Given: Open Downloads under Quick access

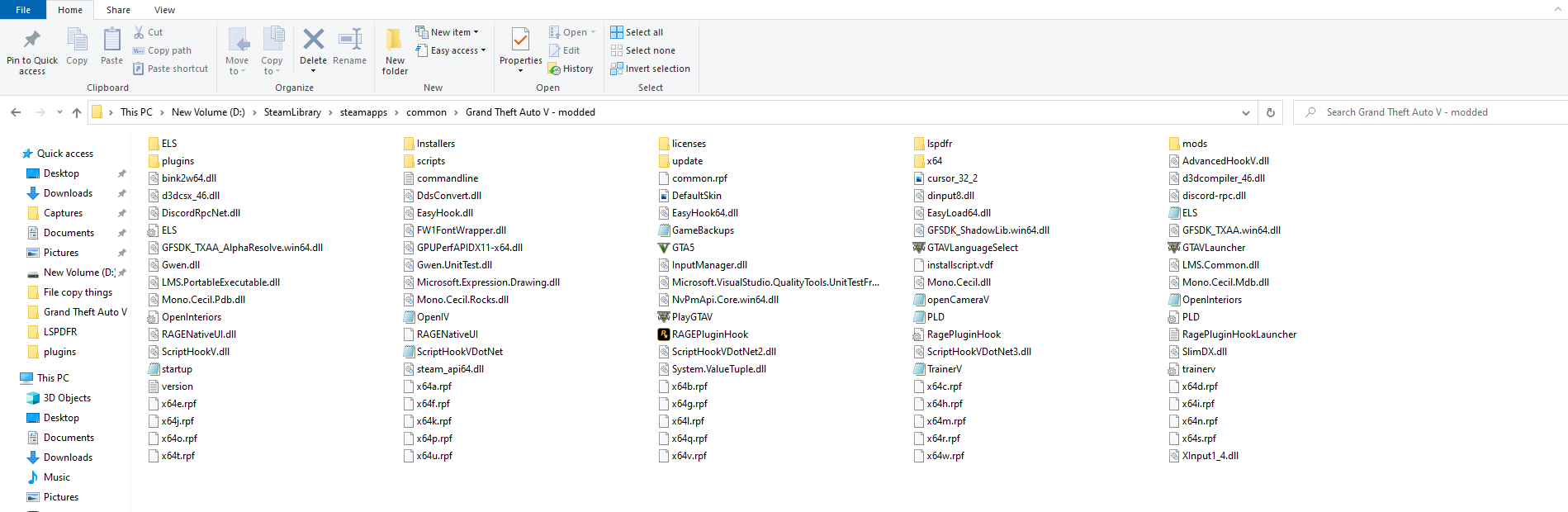Looking at the screenshot, I should [68, 193].
